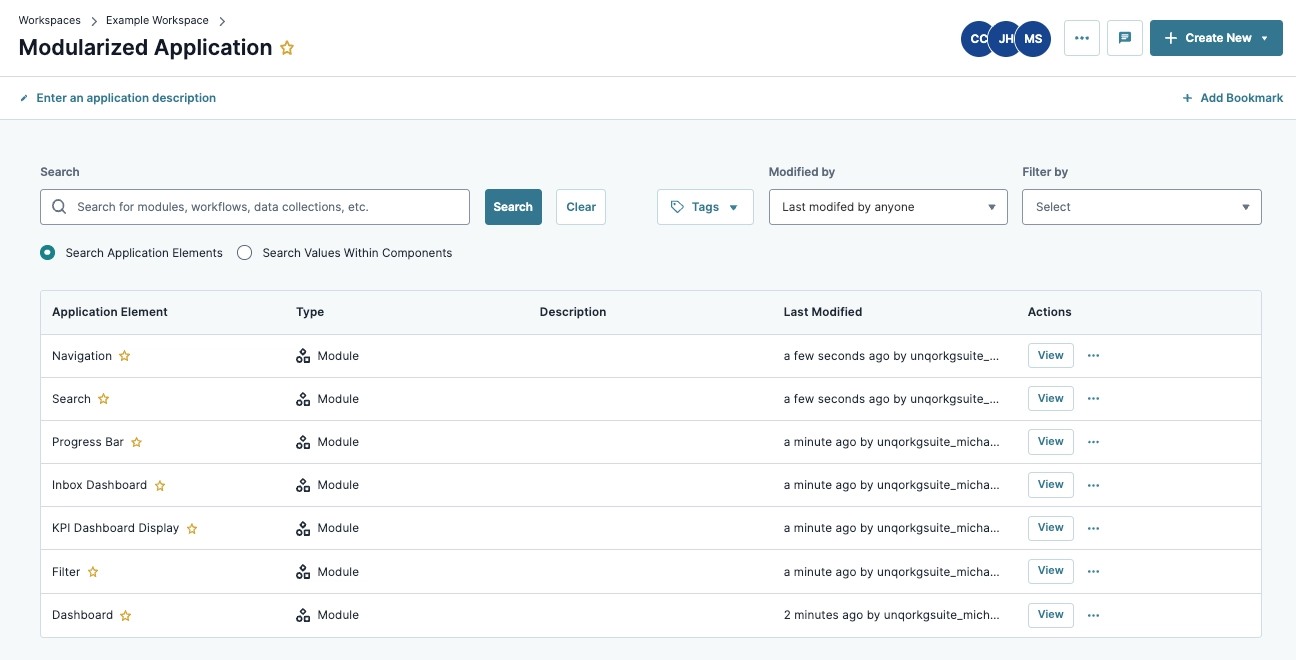Select Search Application Elements radio button
The width and height of the screenshot is (1296, 660).
pyautogui.click(x=47, y=252)
